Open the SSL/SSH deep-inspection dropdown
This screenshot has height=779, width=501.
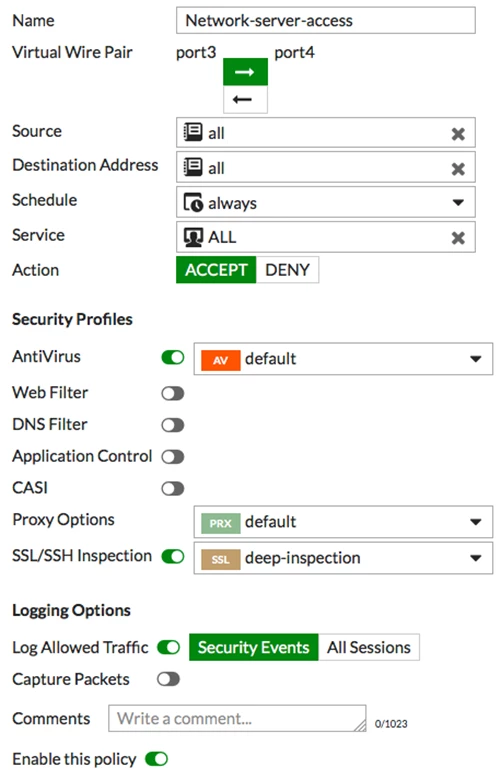click(343, 558)
